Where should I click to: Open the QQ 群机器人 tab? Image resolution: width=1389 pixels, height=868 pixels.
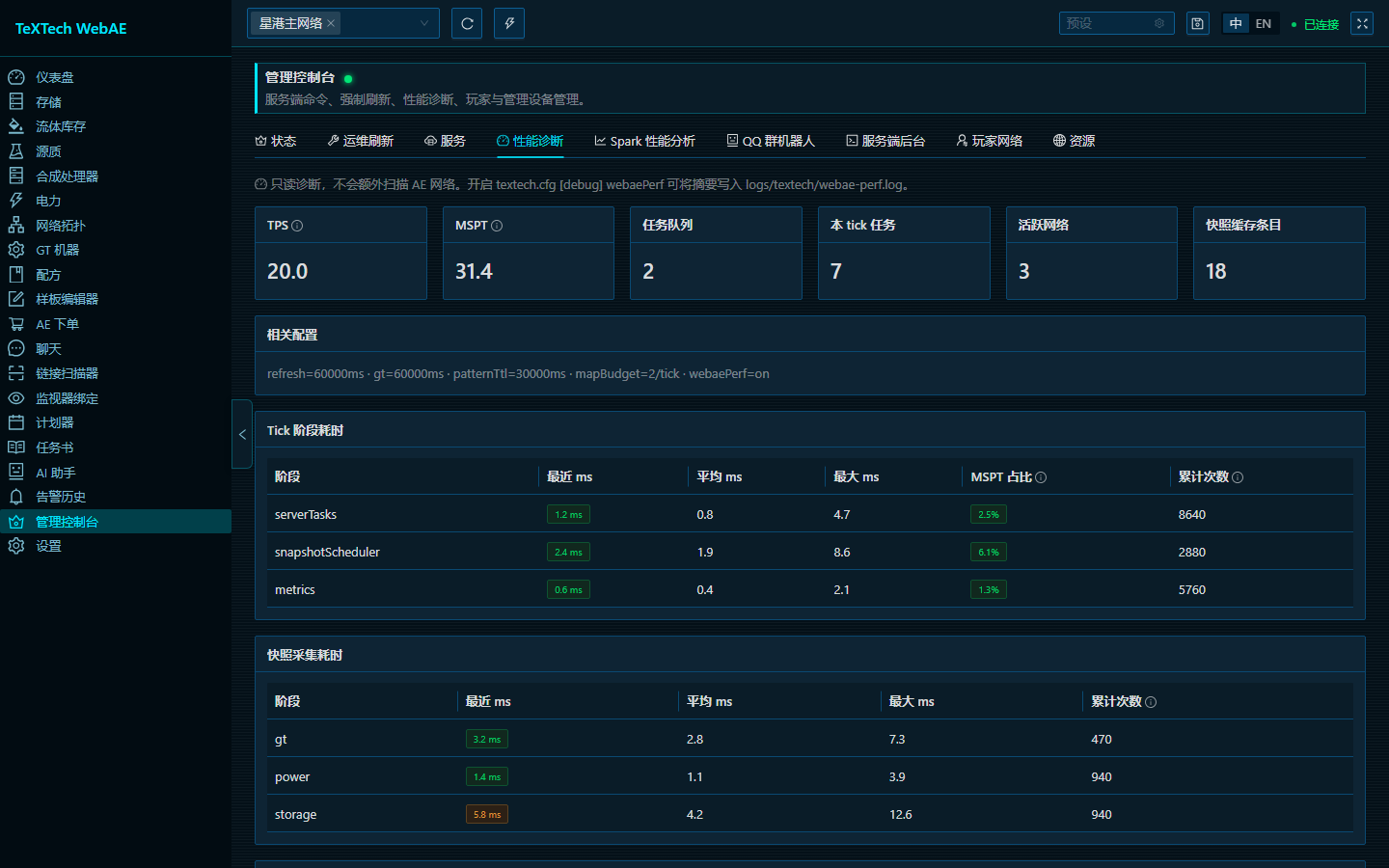pos(771,141)
